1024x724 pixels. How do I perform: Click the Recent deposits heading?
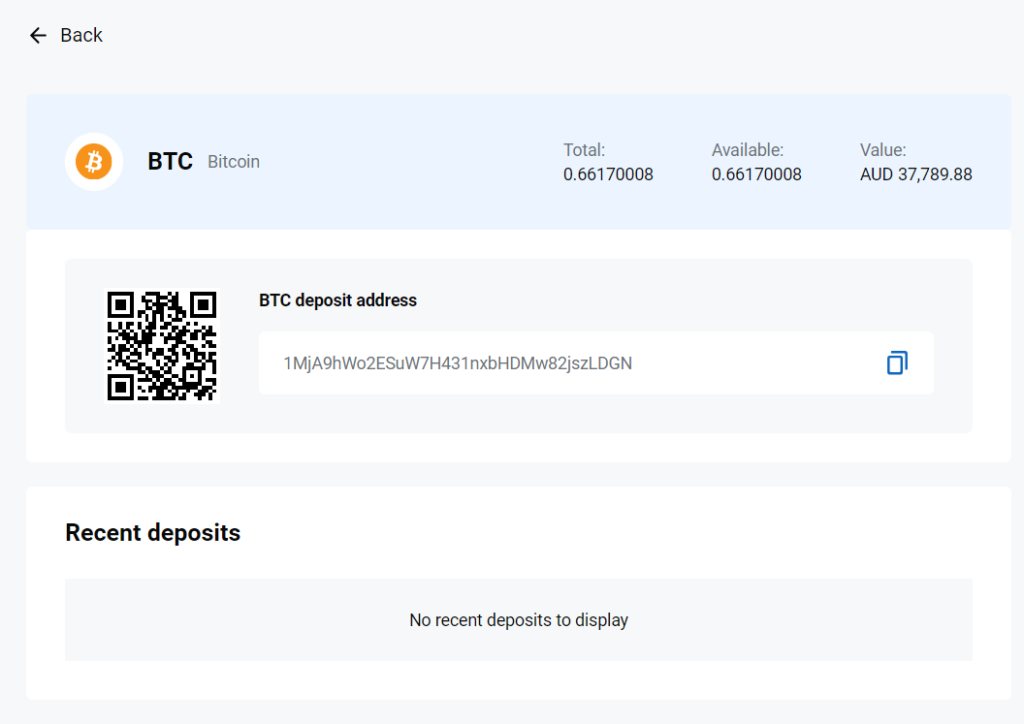pos(152,533)
